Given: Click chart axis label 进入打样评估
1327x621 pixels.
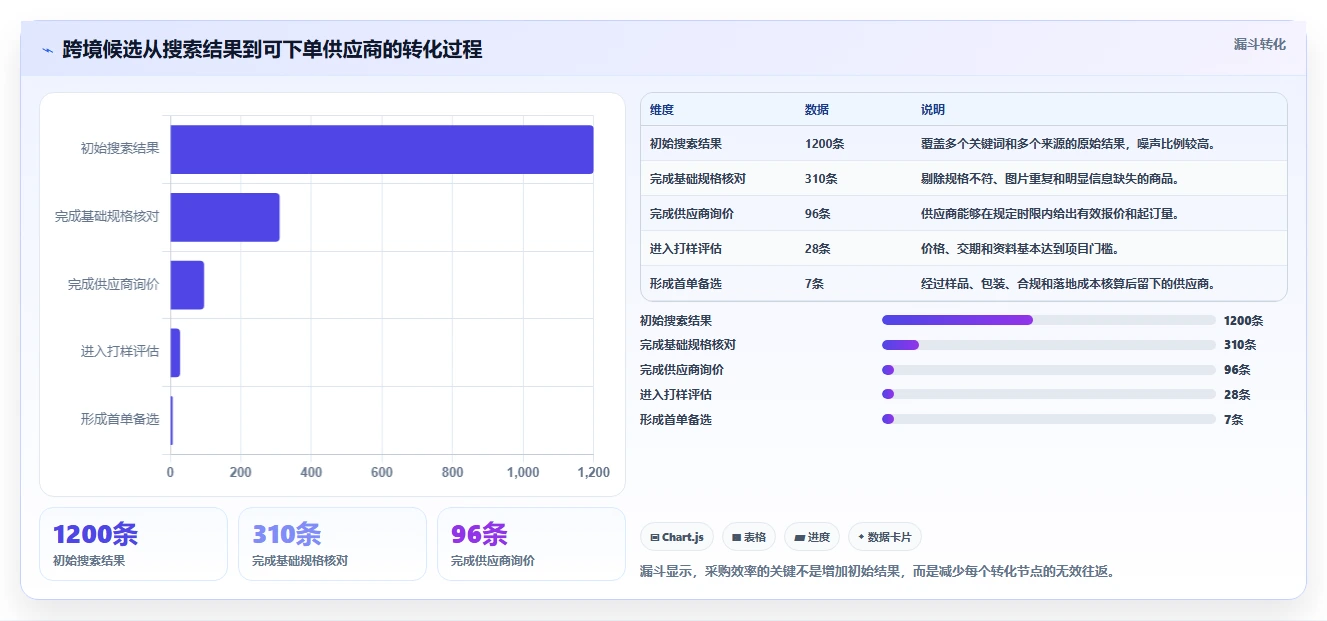Looking at the screenshot, I should 120,352.
